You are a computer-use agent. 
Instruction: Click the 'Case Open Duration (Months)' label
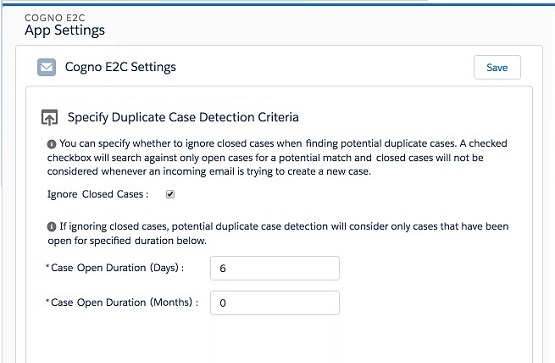125,302
